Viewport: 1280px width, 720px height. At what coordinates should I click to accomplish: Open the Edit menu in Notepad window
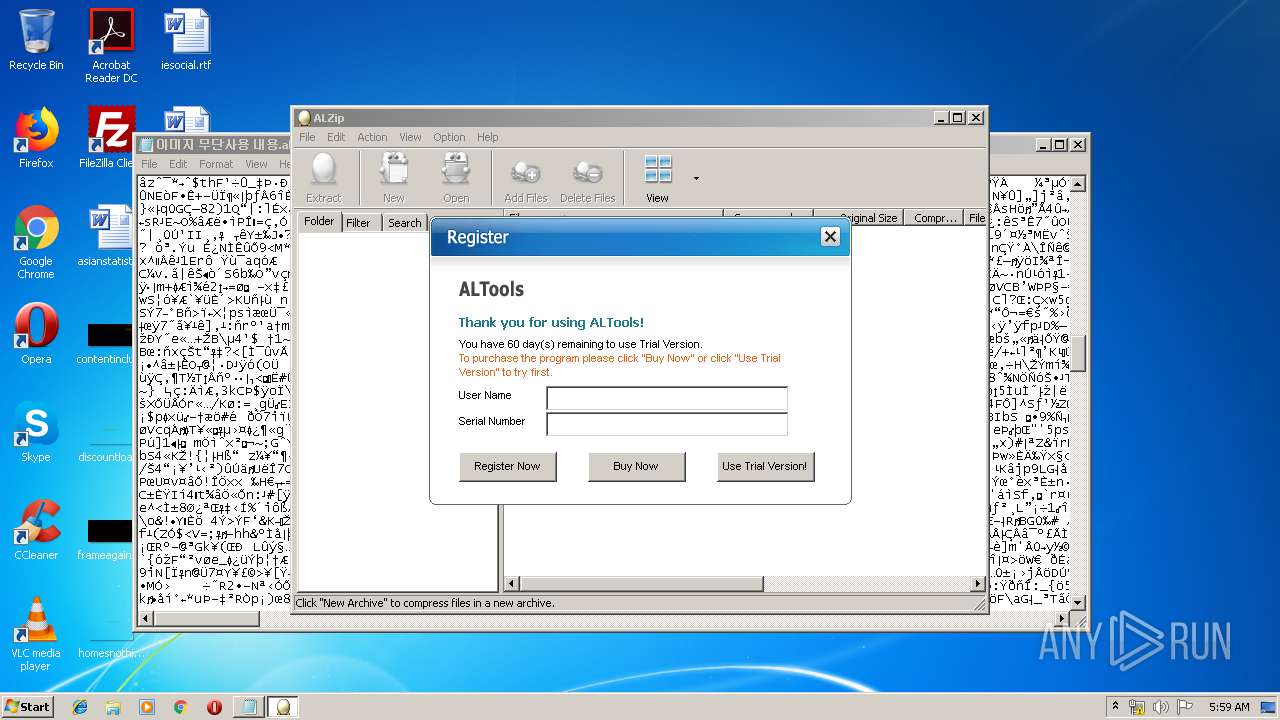[178, 164]
